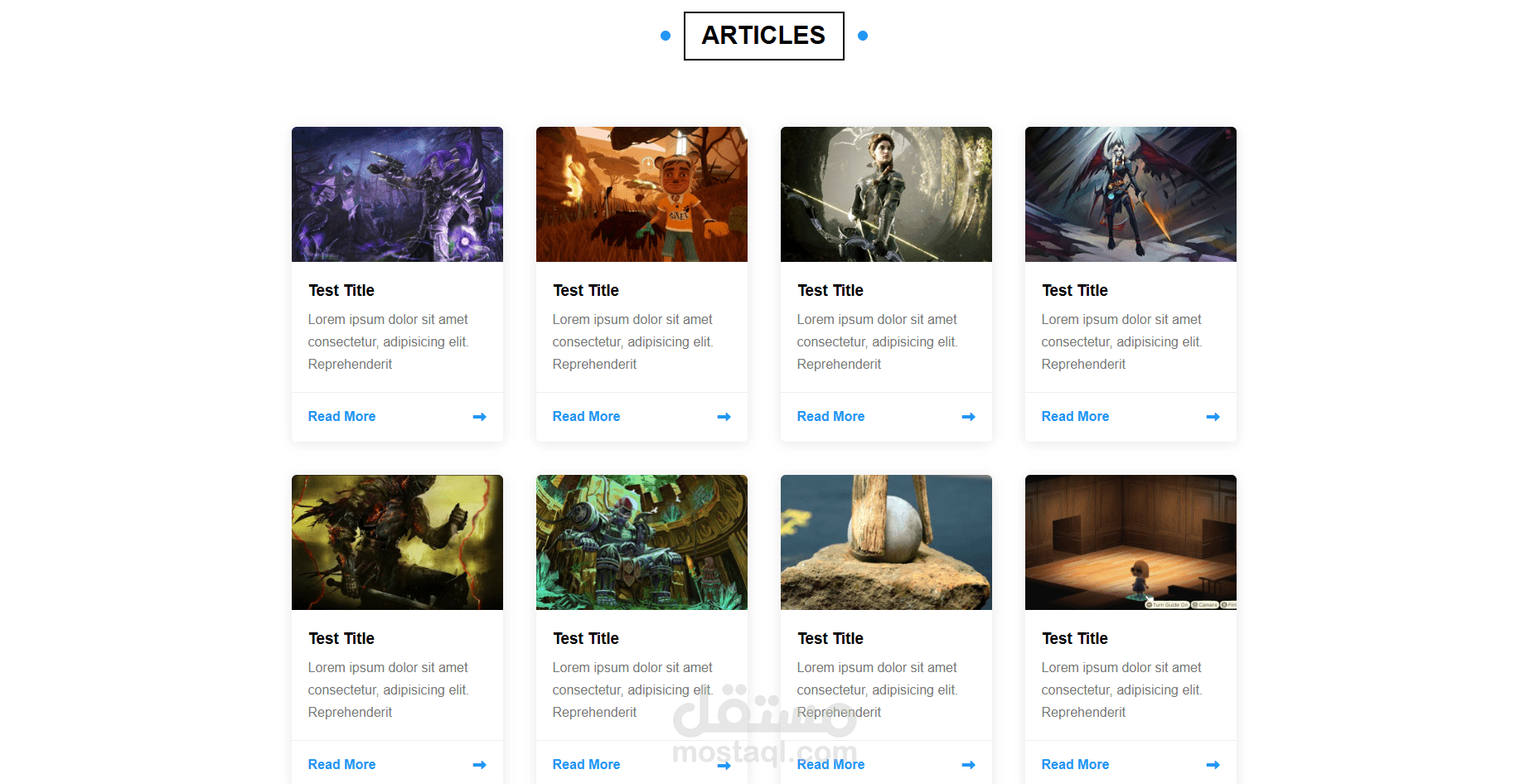
Task: Click arrow icon on stone hammer card
Action: coord(968,765)
